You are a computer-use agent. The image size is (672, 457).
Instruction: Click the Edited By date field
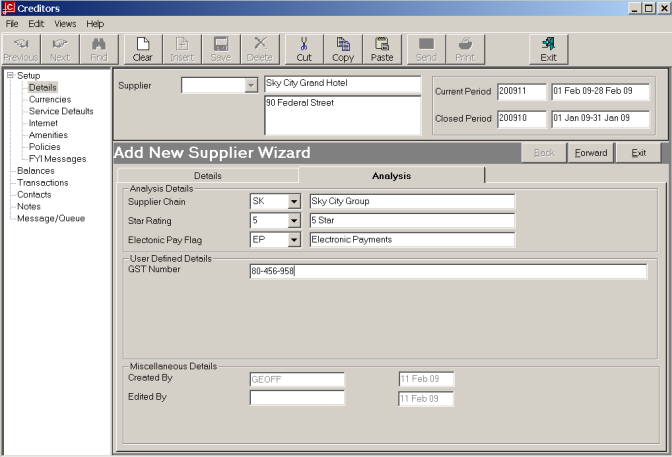pos(426,399)
